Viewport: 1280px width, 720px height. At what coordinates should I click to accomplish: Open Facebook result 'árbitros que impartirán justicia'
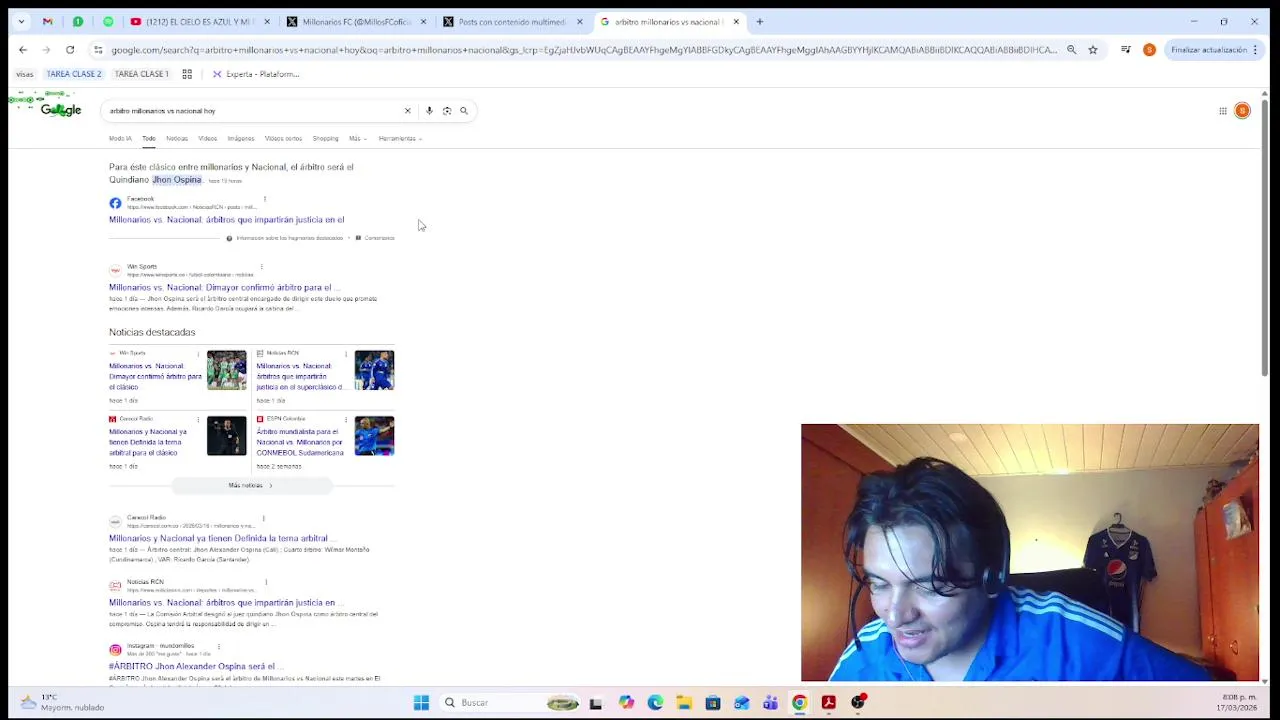(x=226, y=220)
